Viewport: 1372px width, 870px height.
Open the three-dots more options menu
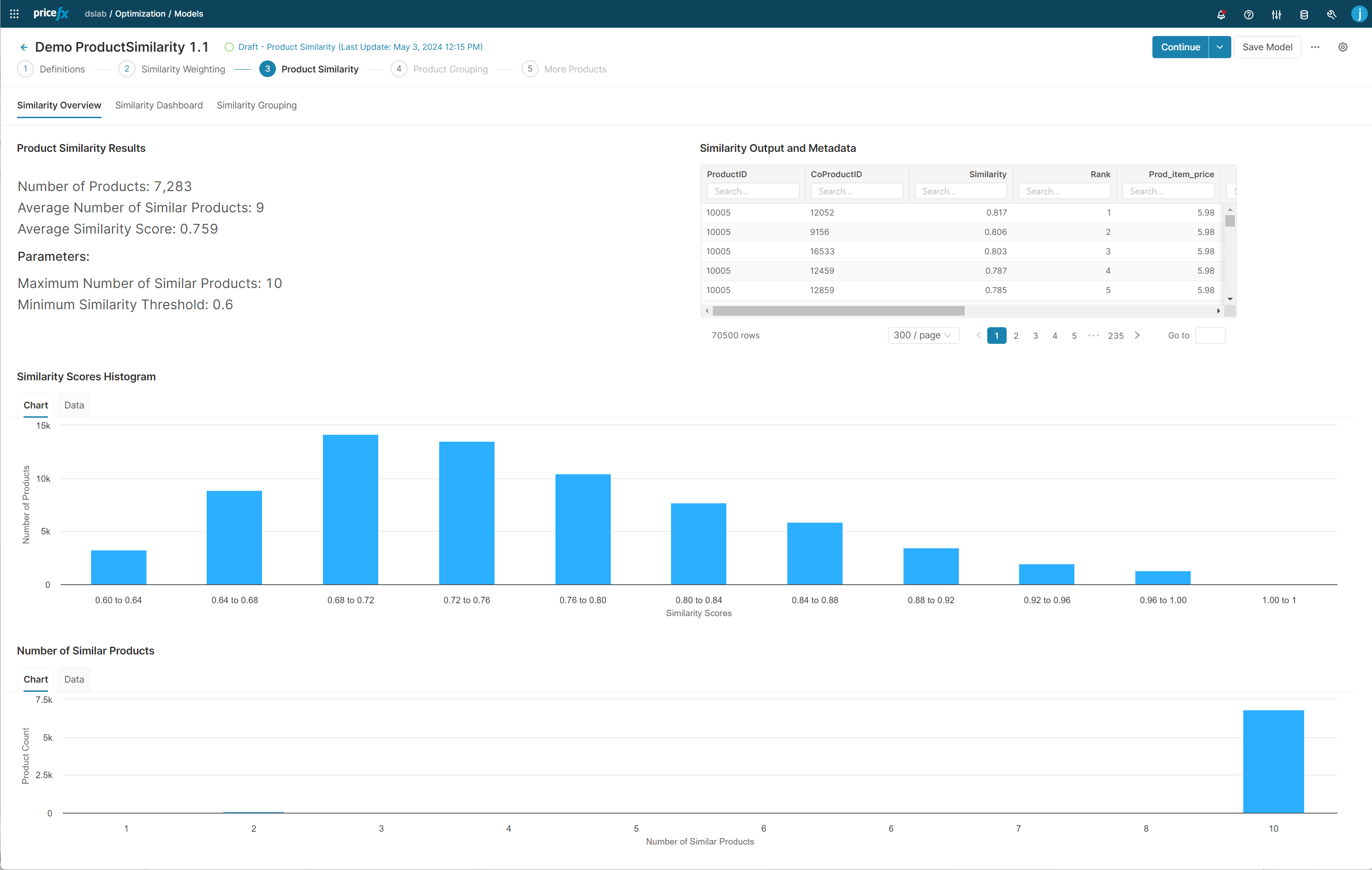tap(1315, 48)
